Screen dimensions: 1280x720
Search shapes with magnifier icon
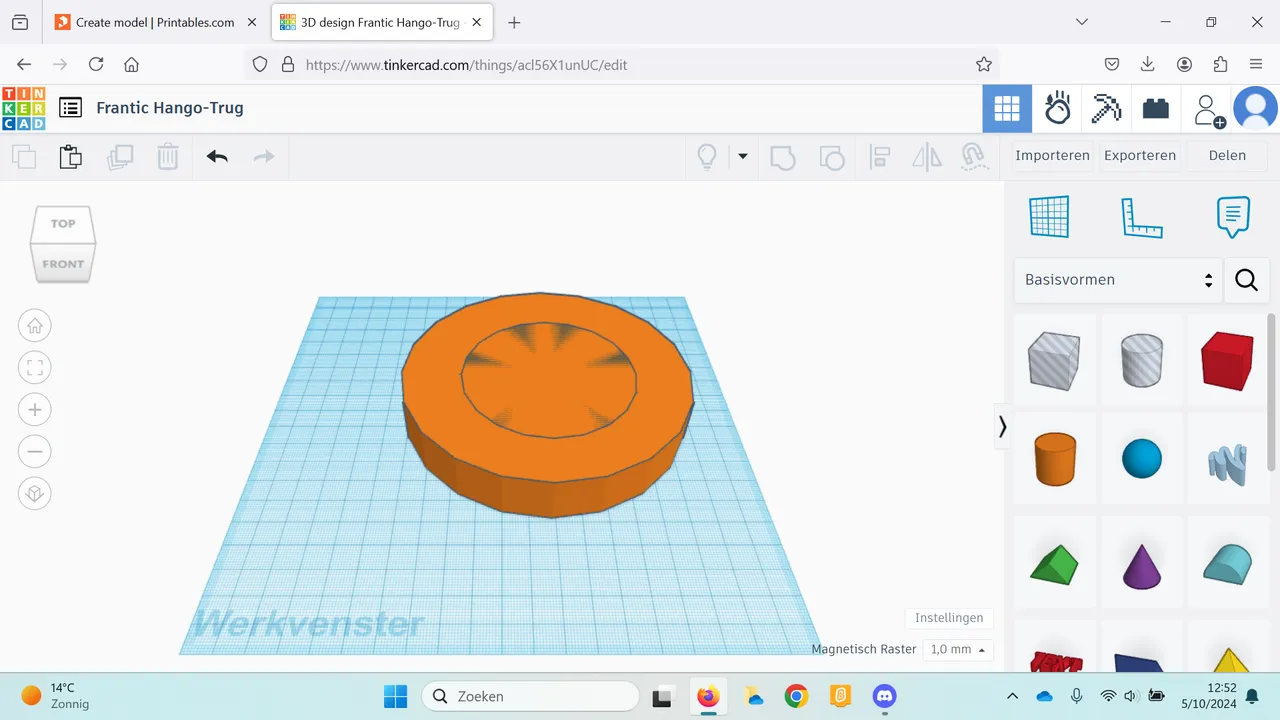point(1246,280)
